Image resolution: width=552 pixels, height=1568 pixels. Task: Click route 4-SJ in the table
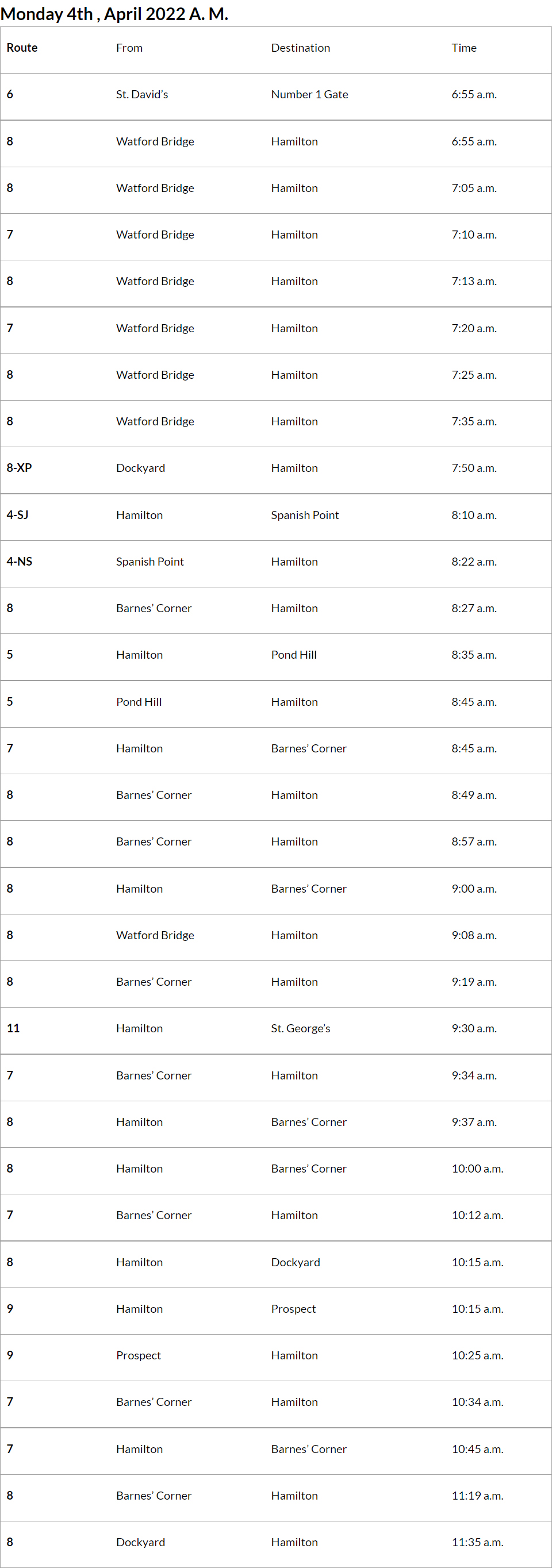tap(18, 514)
